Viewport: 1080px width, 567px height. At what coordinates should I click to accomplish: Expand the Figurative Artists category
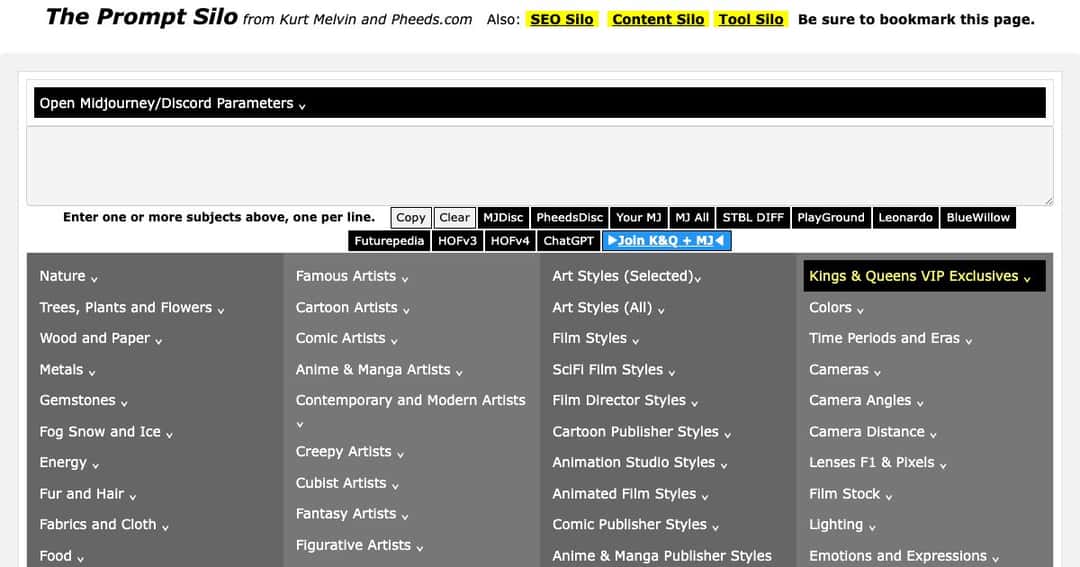360,545
